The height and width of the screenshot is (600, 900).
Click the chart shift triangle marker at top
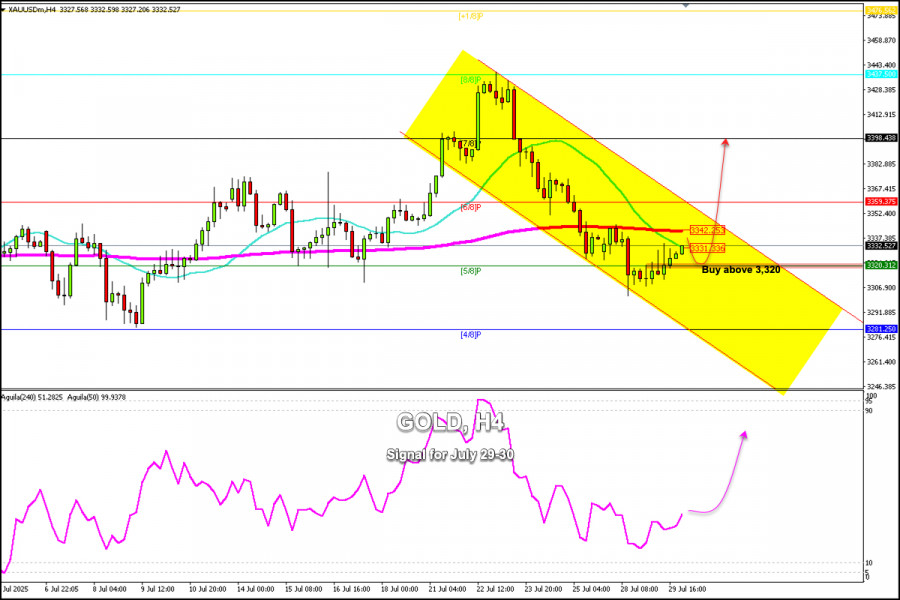pos(685,5)
